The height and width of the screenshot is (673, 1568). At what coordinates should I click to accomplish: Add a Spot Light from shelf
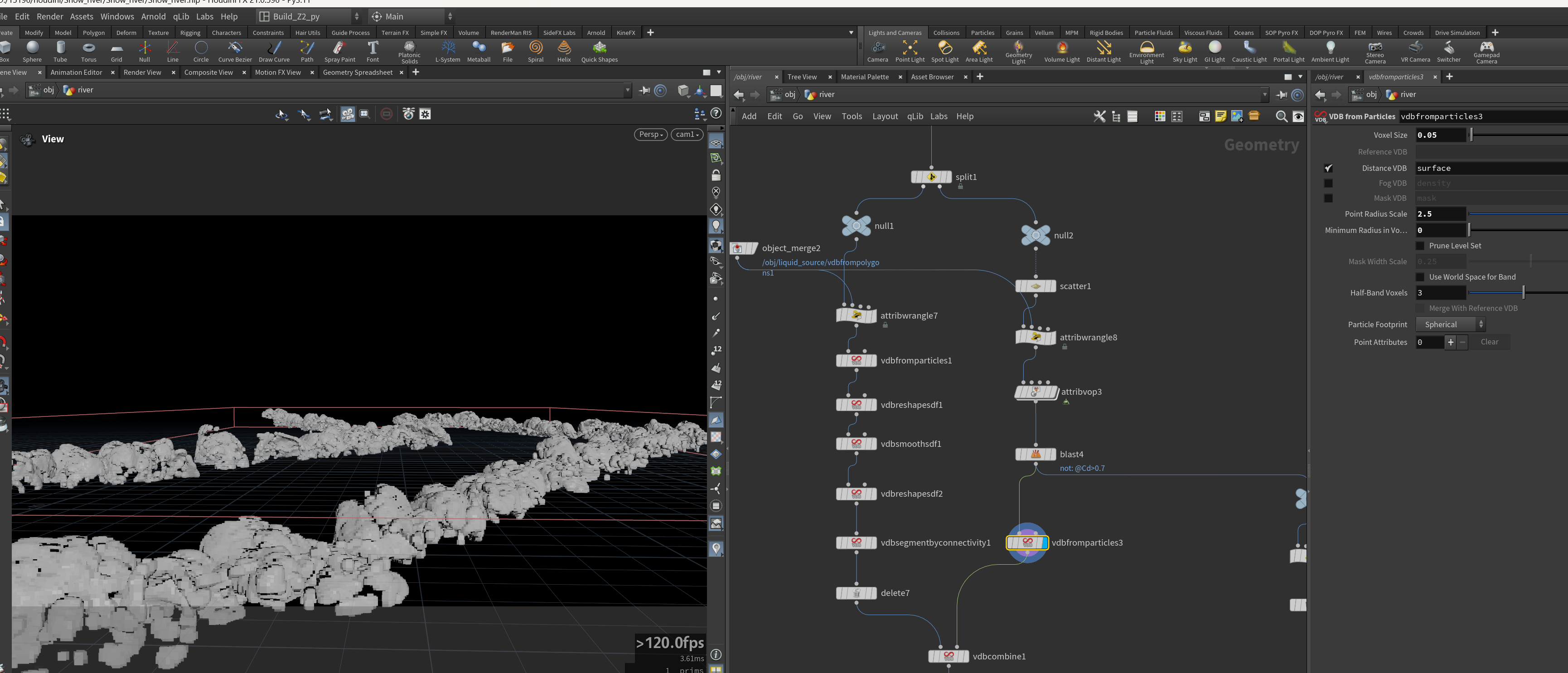point(945,51)
